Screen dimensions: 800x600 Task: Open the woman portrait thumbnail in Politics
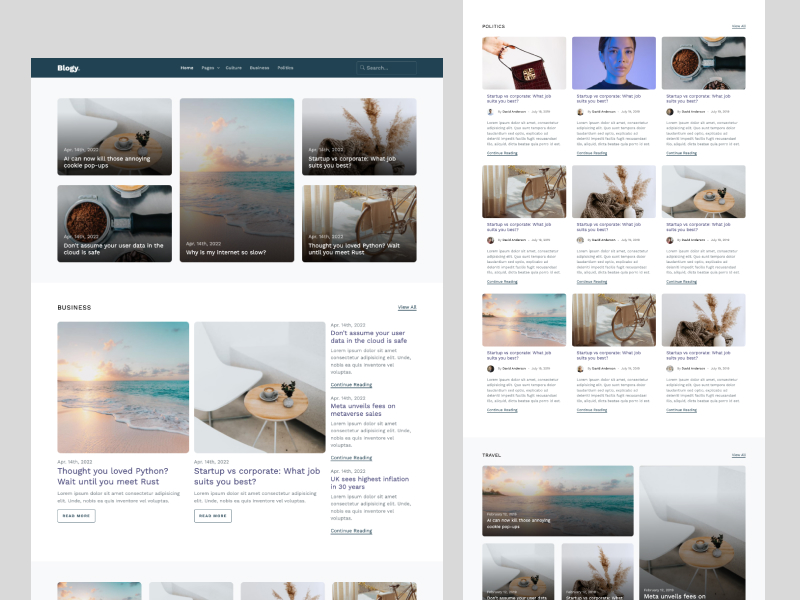click(614, 63)
